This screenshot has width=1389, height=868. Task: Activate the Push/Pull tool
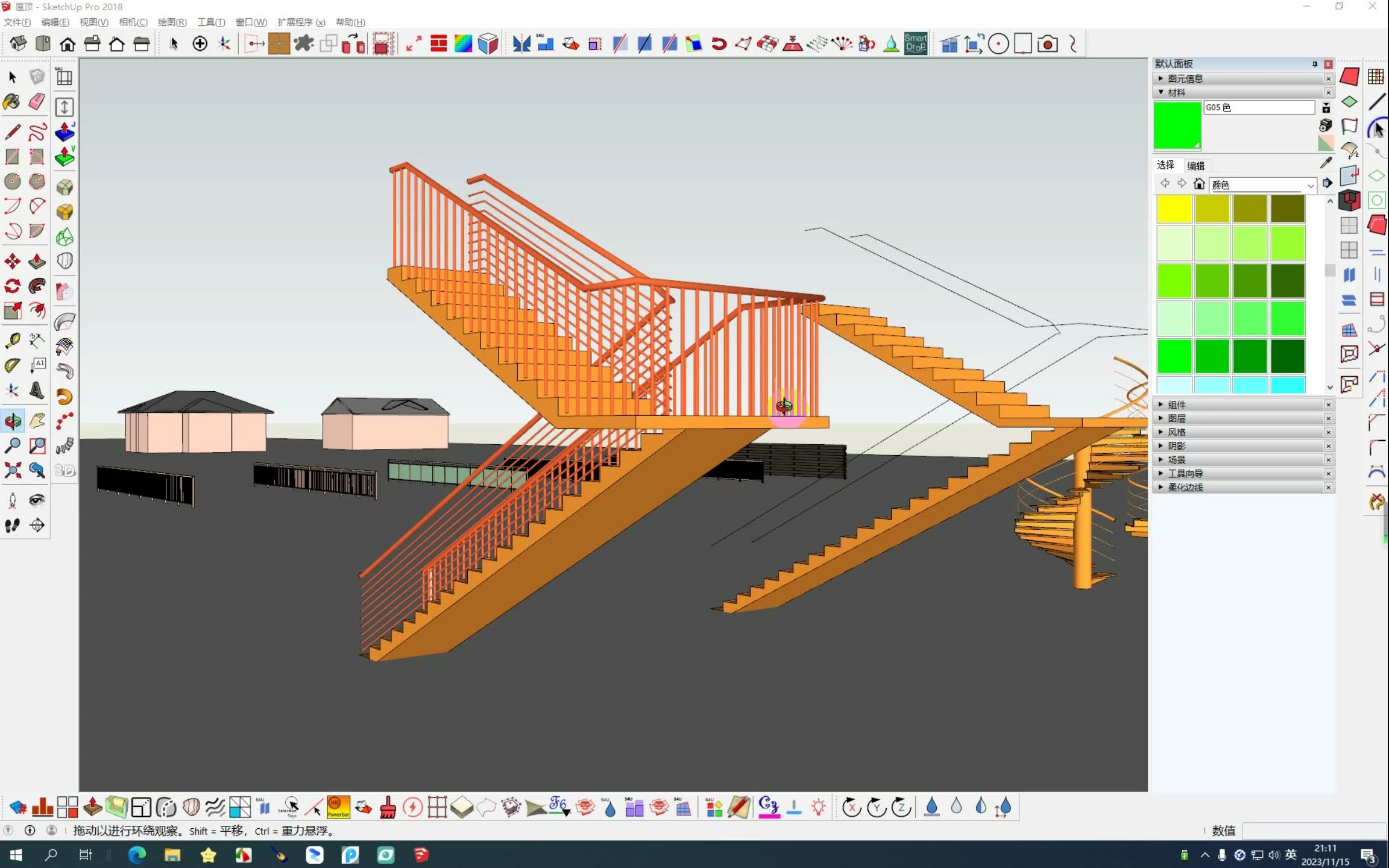(x=37, y=261)
